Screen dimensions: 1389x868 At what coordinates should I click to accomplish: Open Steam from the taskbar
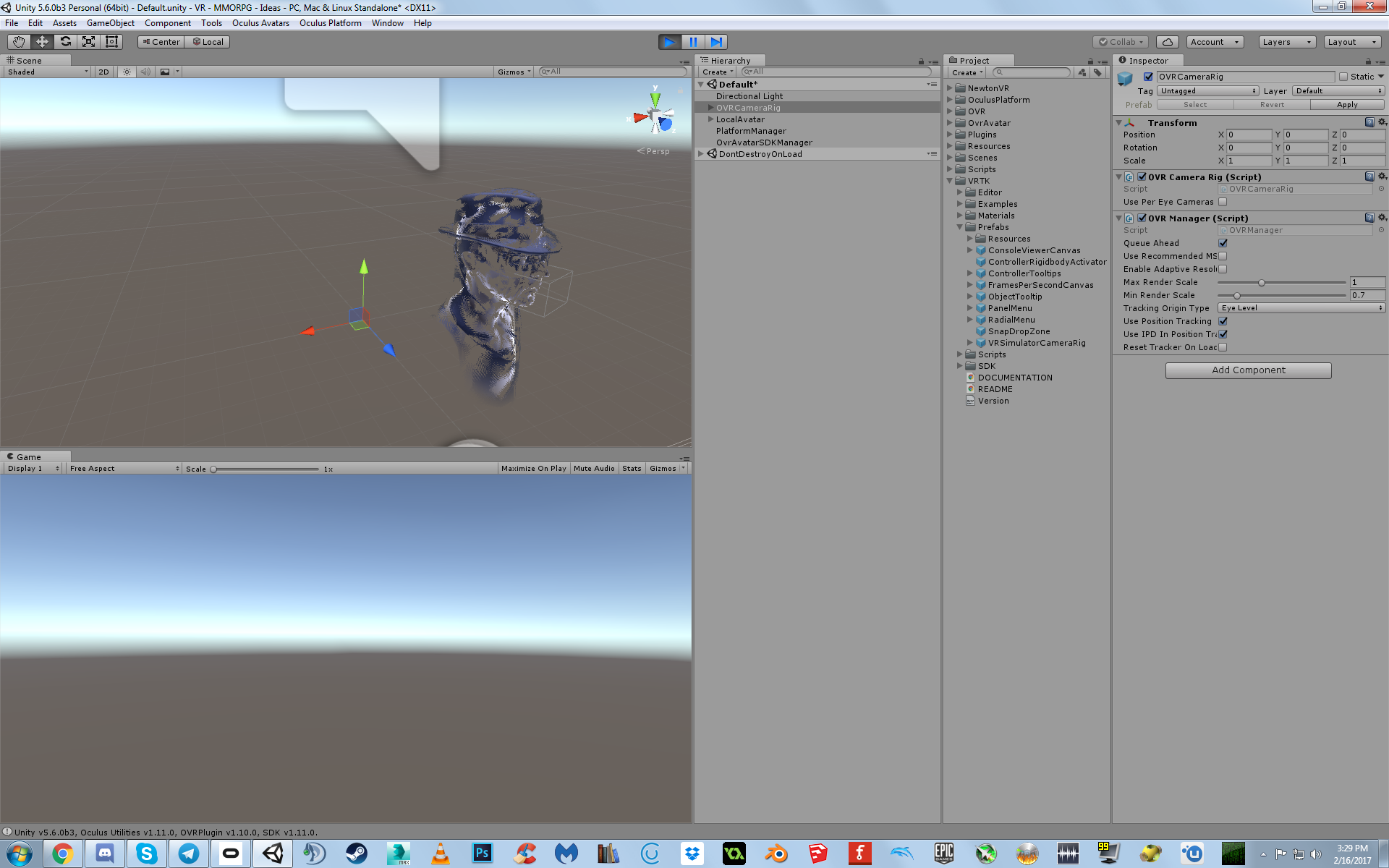[356, 854]
